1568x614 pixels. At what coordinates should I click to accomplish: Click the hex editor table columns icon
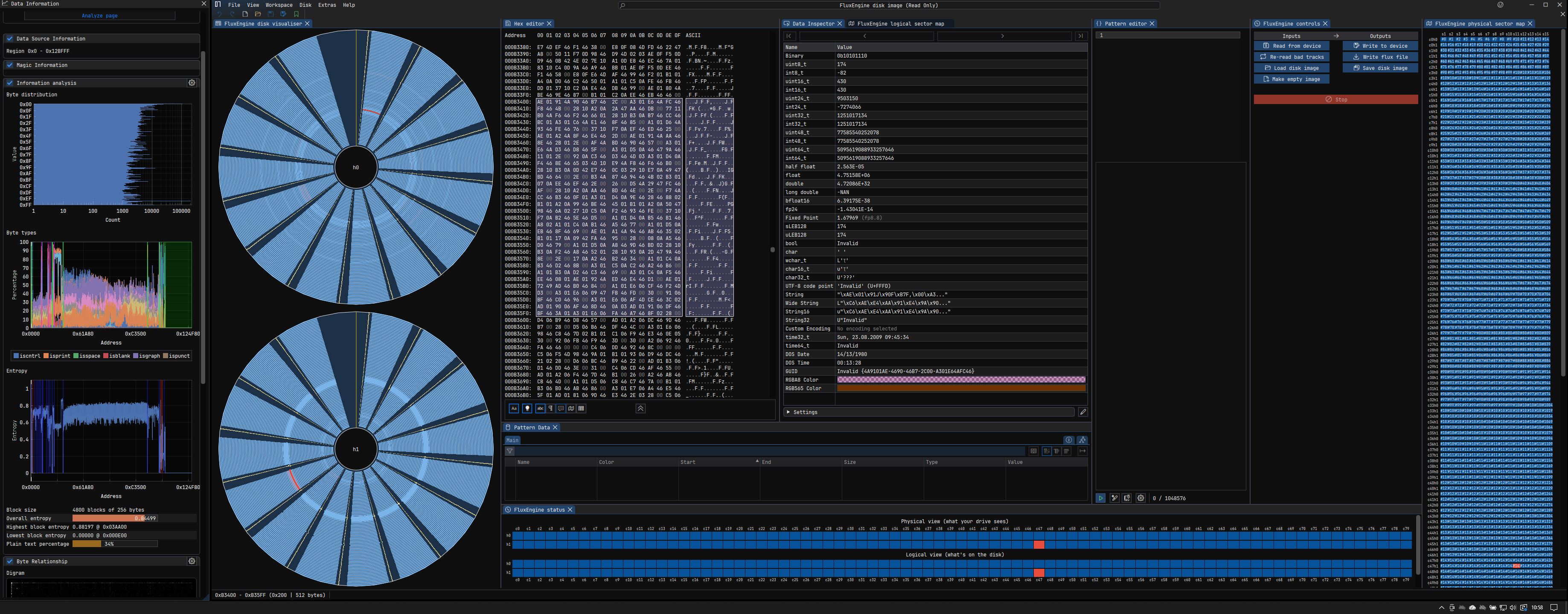click(581, 408)
